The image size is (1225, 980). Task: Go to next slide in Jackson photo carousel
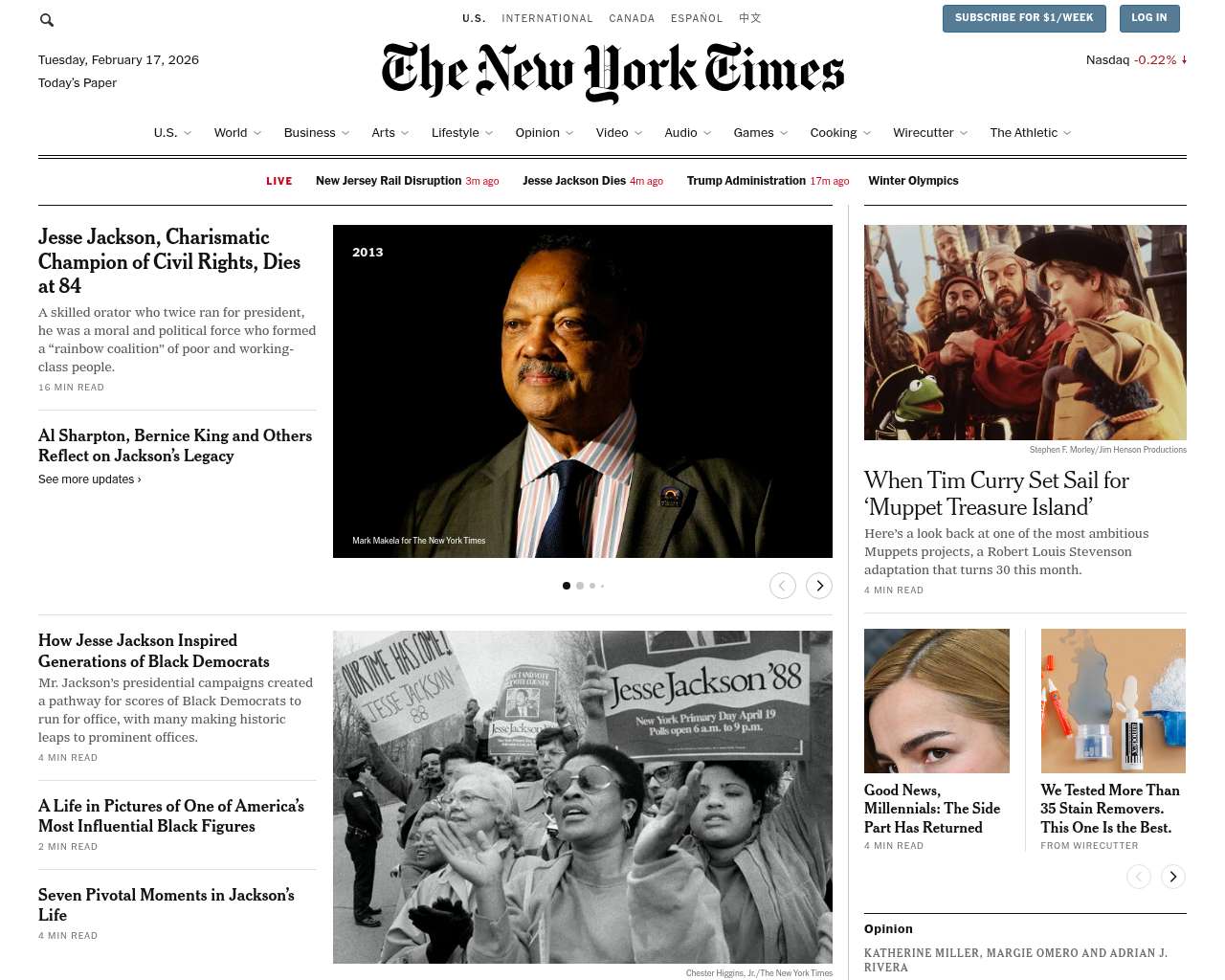tap(819, 586)
